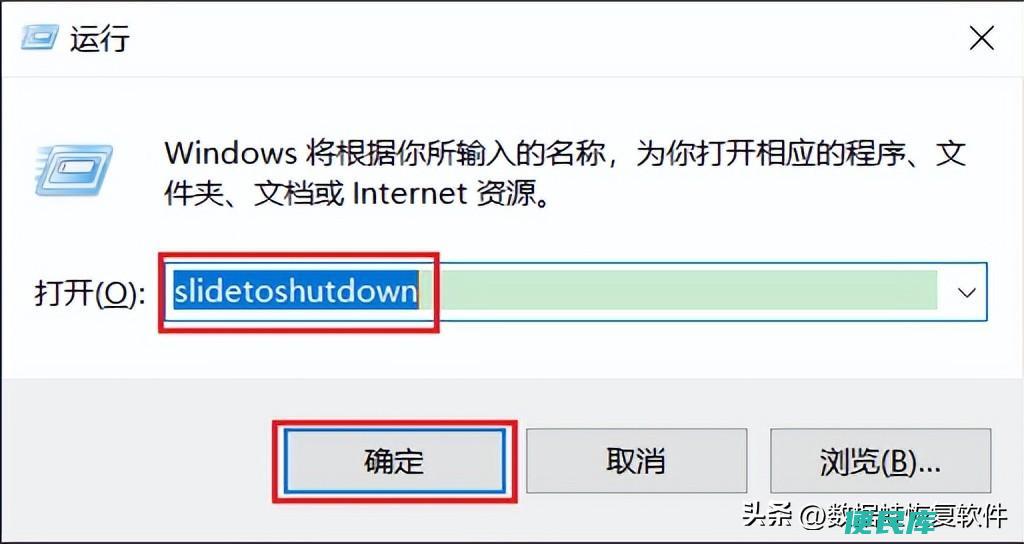Click the 打开(O): label
Viewport: 1024px width, 544px height.
pyautogui.click(x=89, y=294)
